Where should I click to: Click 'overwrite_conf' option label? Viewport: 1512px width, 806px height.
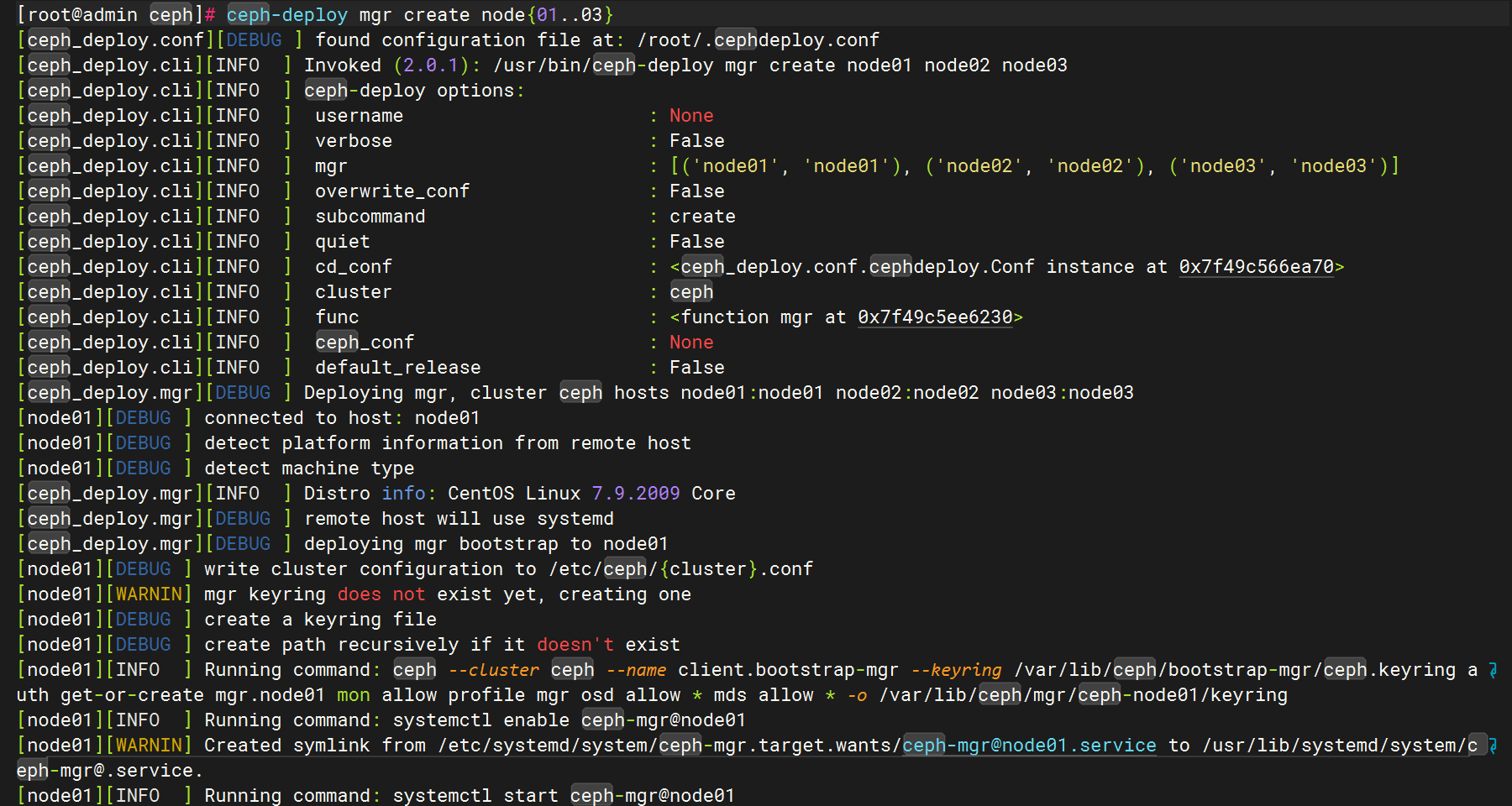pyautogui.click(x=392, y=191)
